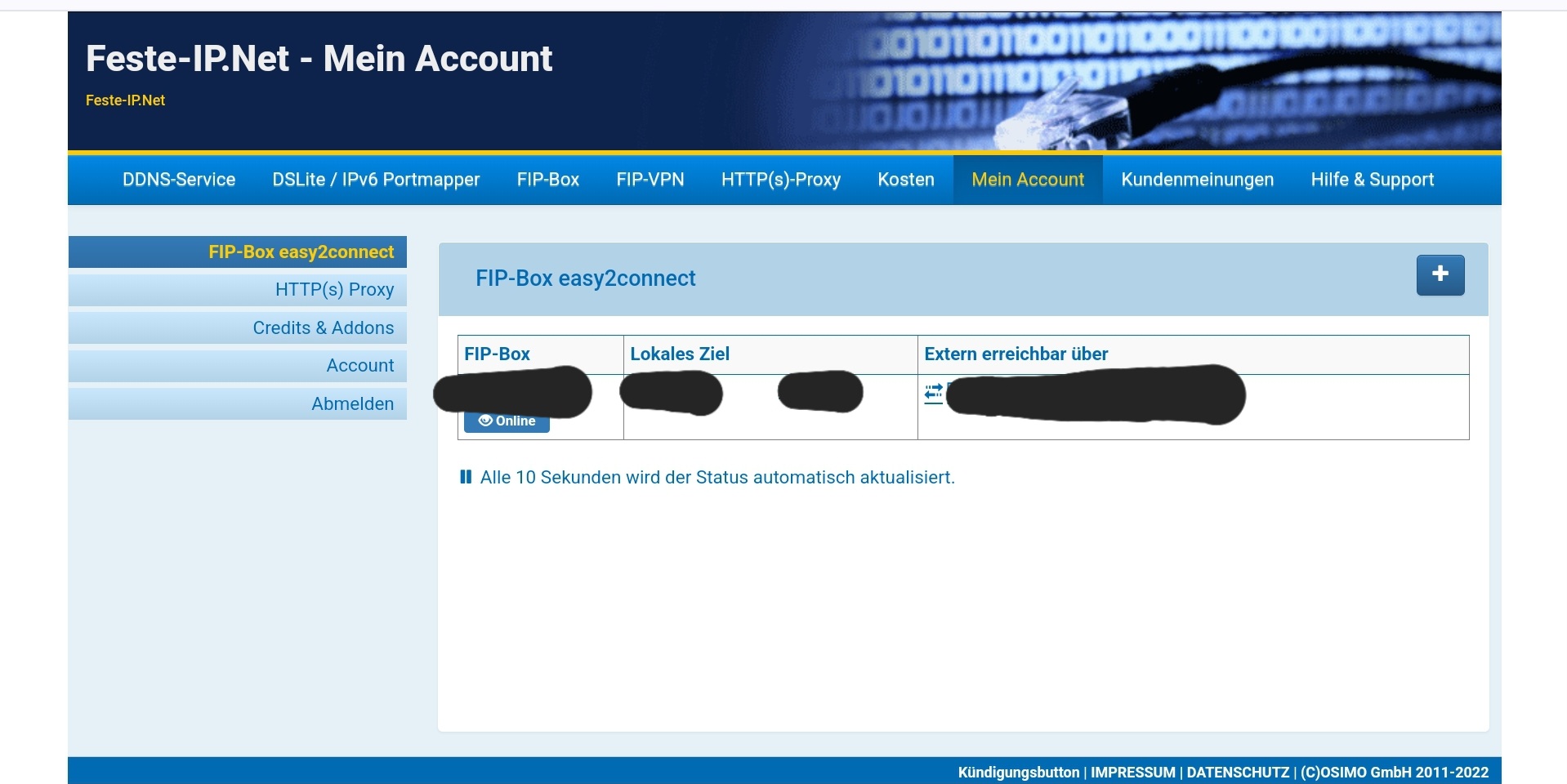This screenshot has width=1567, height=784.
Task: Open the IMPRESSUM footer link
Action: 1132,773
